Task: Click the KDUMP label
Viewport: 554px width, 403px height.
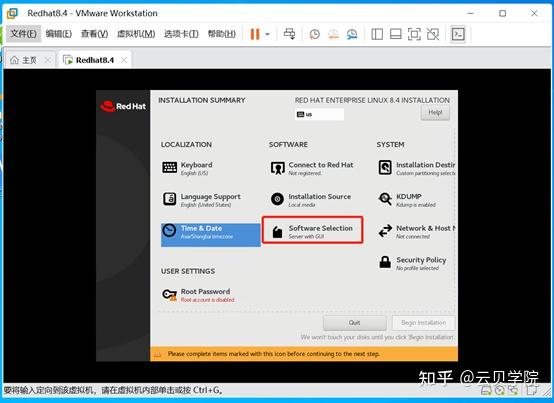Action: point(409,196)
